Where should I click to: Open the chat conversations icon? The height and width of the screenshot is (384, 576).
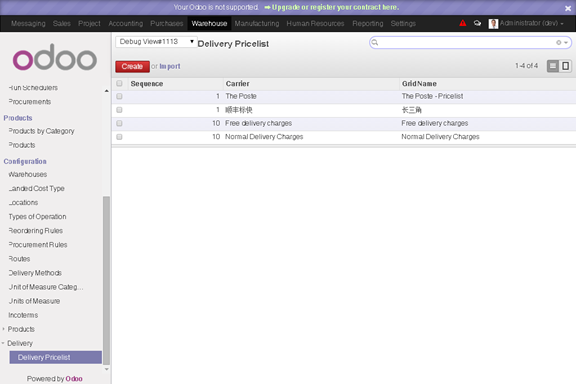(477, 23)
